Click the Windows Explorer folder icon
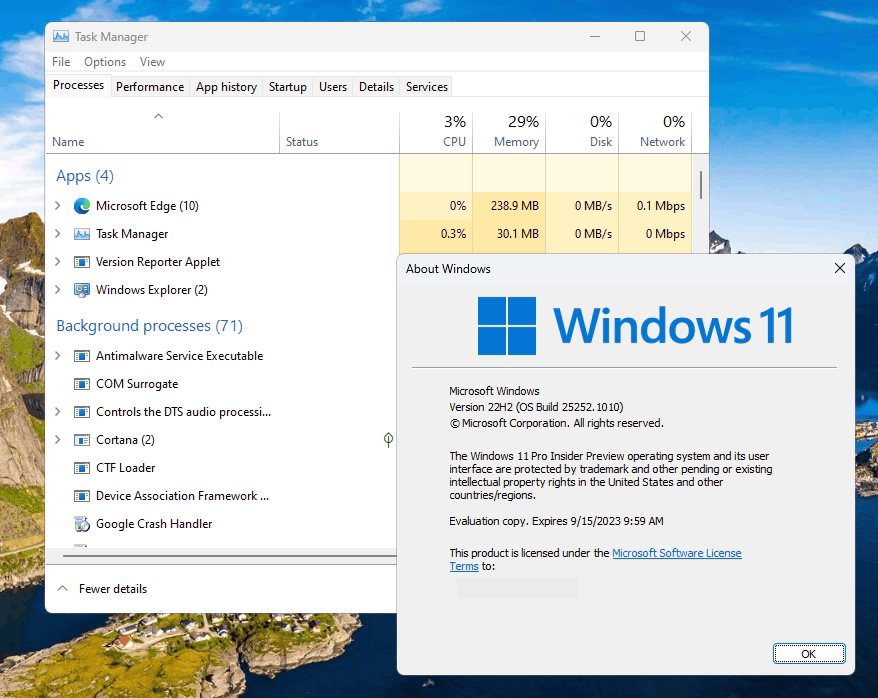Screen dimensions: 878x698 pos(81,290)
